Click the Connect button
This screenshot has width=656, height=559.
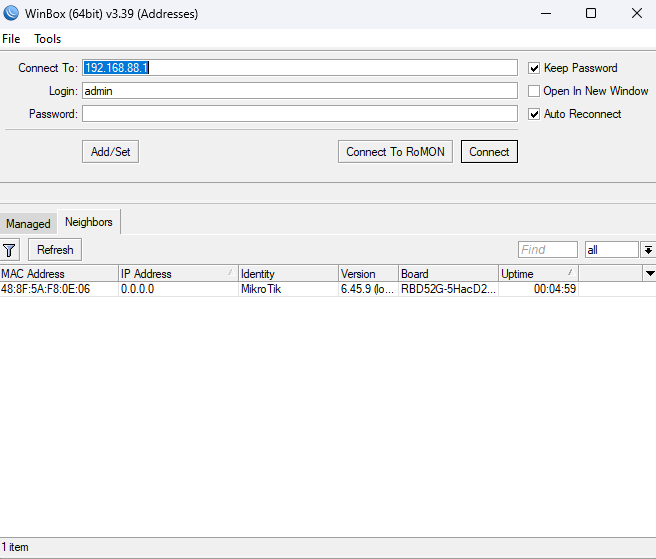(489, 151)
